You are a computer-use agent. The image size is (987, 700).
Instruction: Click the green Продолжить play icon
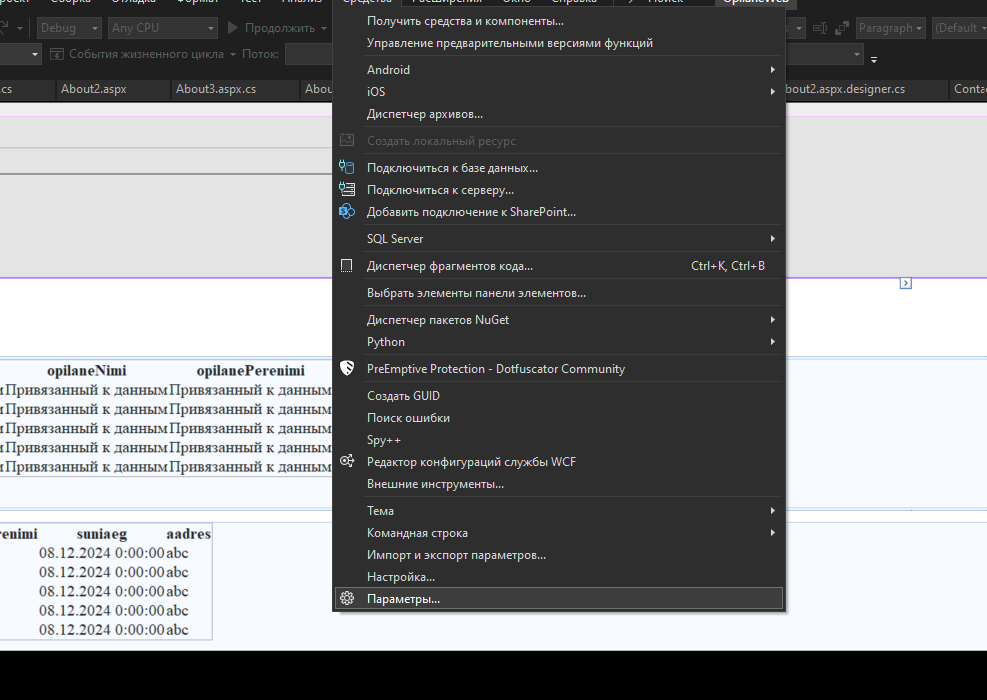pyautogui.click(x=233, y=28)
